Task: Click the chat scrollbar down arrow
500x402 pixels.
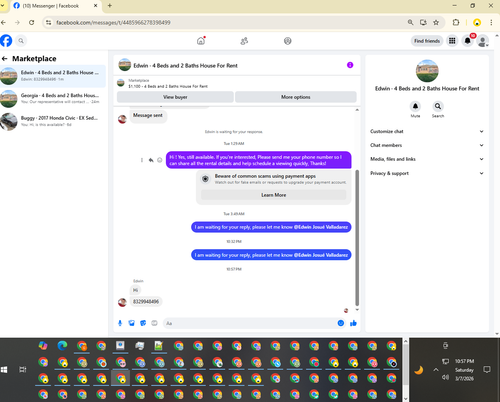Action: (357, 310)
